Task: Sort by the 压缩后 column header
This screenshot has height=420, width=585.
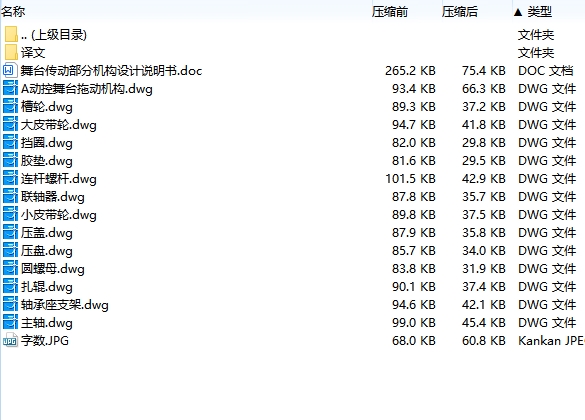Action: [x=460, y=12]
